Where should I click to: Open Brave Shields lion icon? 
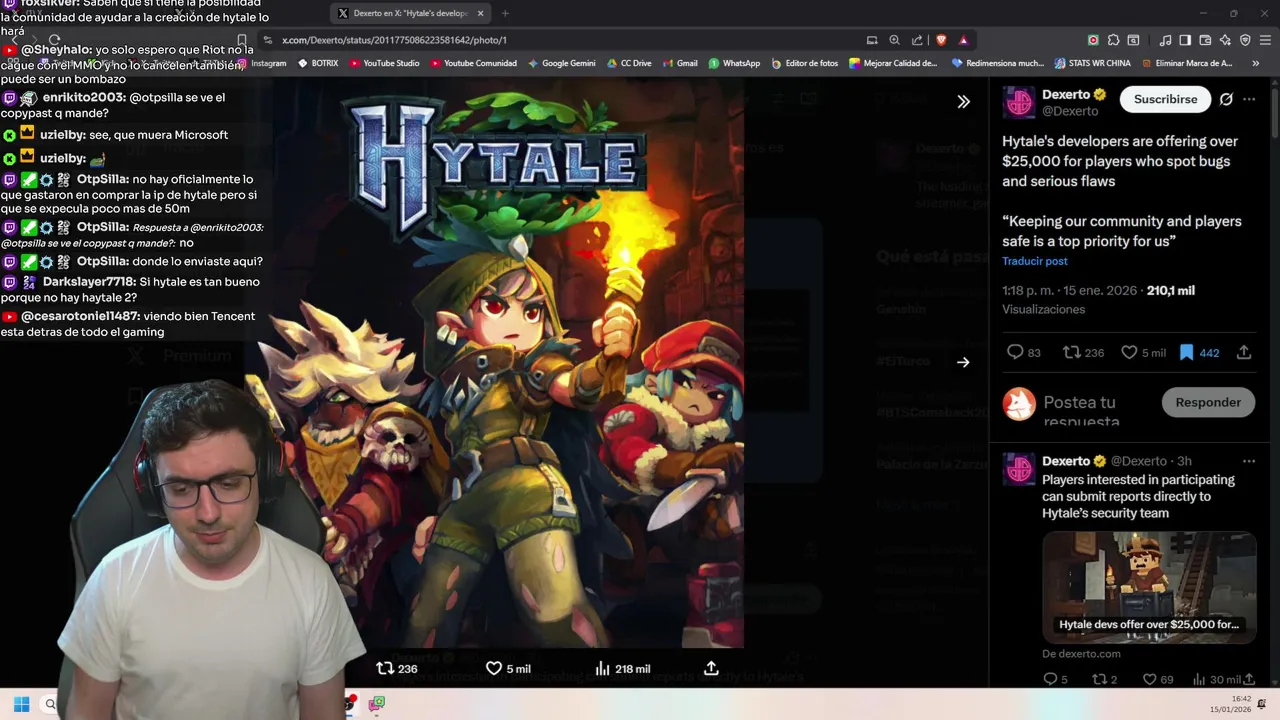[941, 40]
